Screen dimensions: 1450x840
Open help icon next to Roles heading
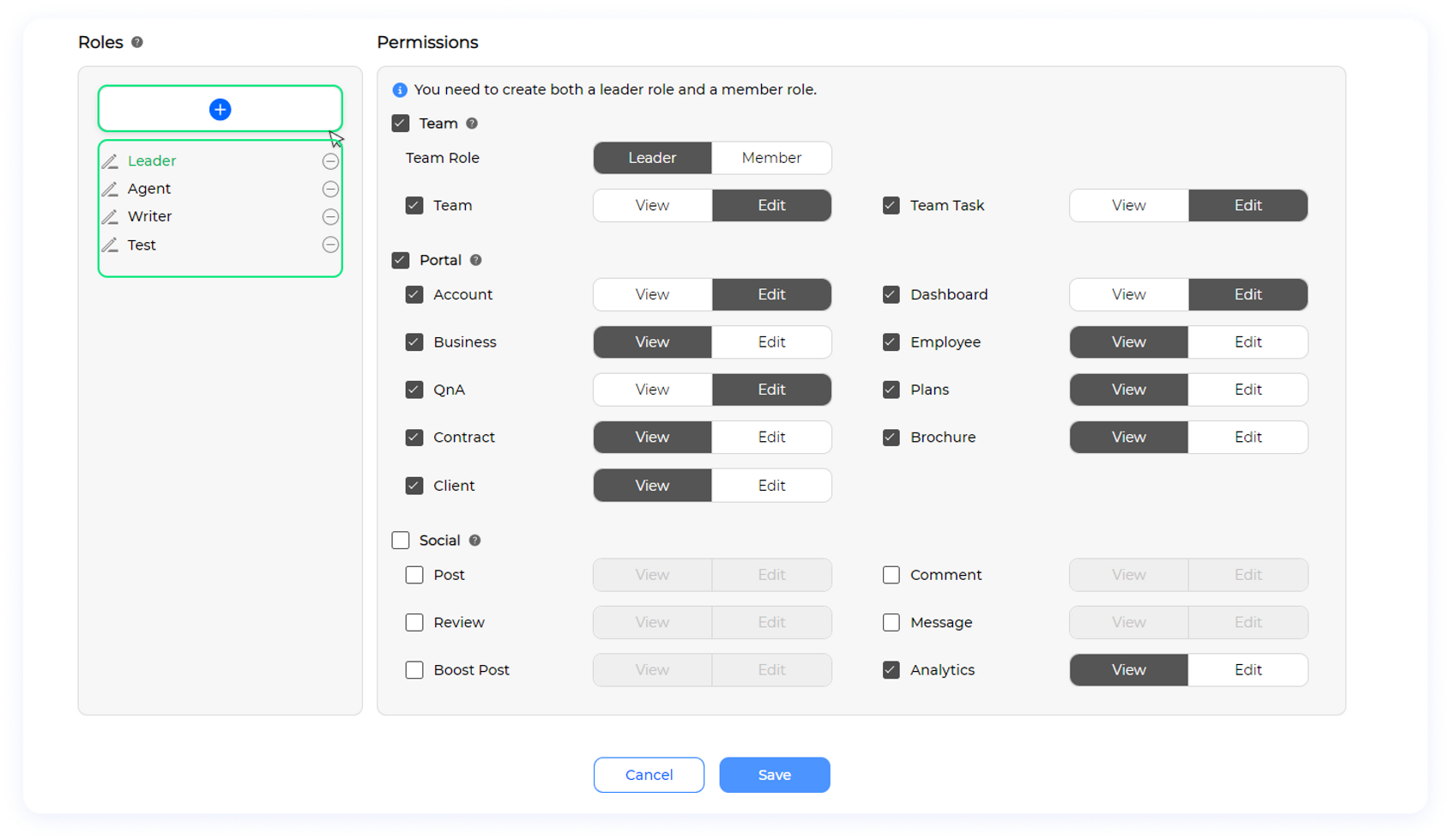click(x=137, y=42)
